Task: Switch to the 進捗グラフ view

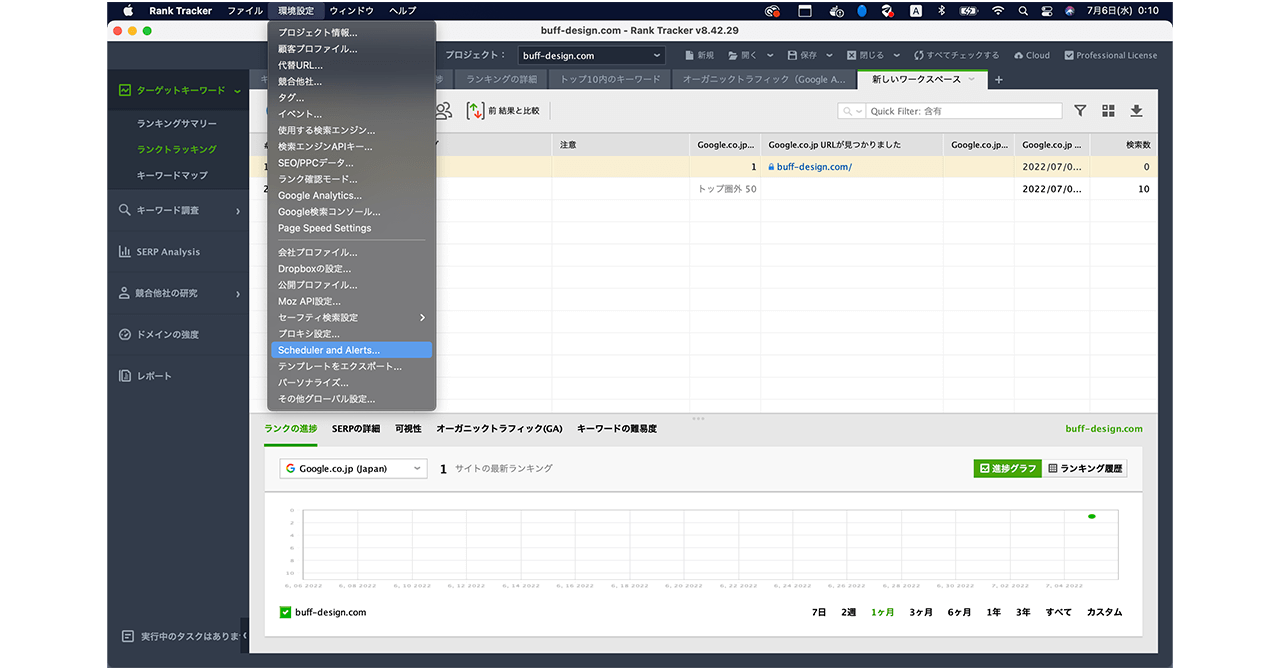Action: pyautogui.click(x=1007, y=468)
